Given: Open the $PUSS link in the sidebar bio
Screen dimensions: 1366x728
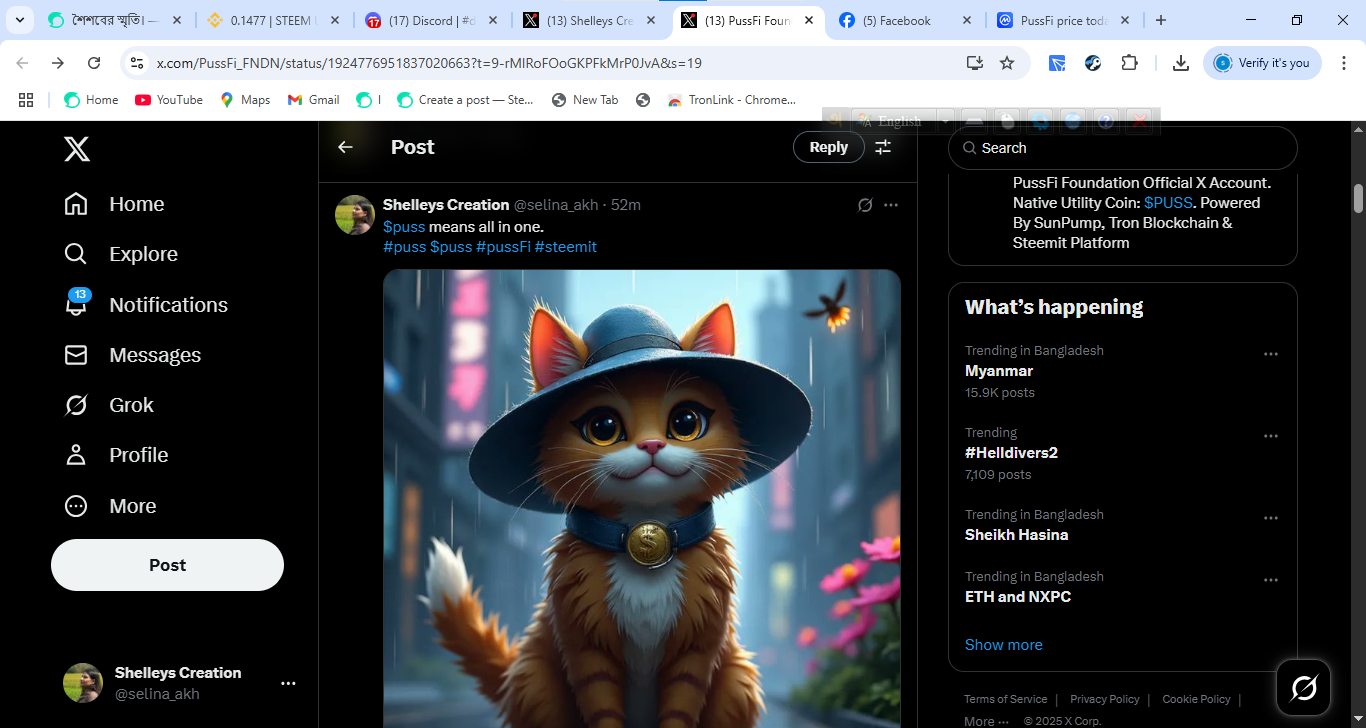Looking at the screenshot, I should [x=1168, y=203].
